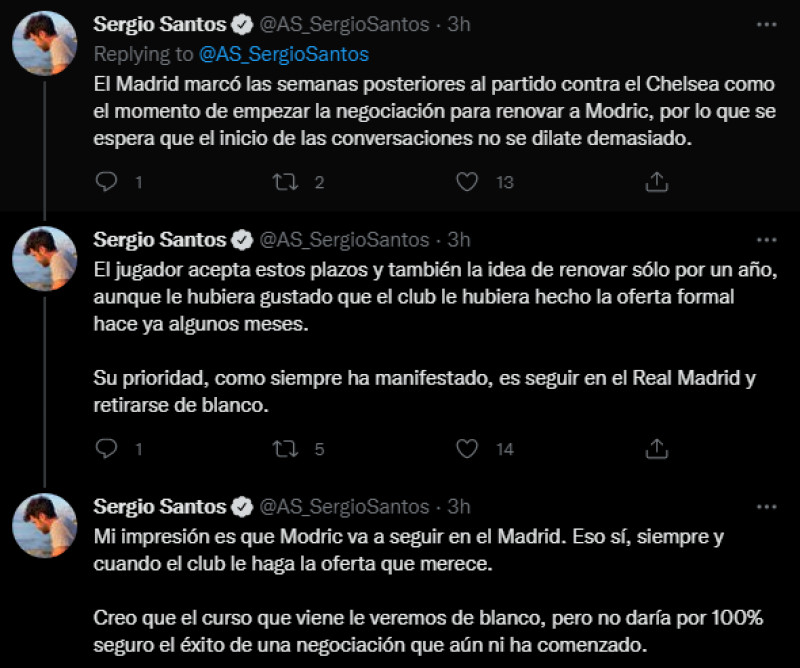Screen dimensions: 800x668
Task: Click the first tweet's profile avatar
Action: [x=45, y=43]
